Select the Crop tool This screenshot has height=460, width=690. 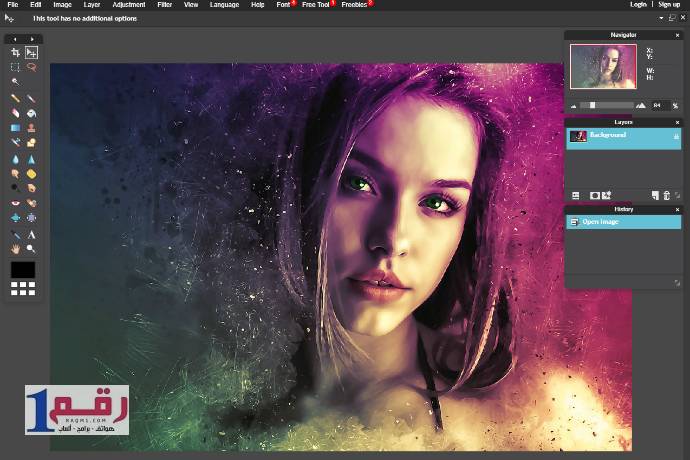(15, 52)
